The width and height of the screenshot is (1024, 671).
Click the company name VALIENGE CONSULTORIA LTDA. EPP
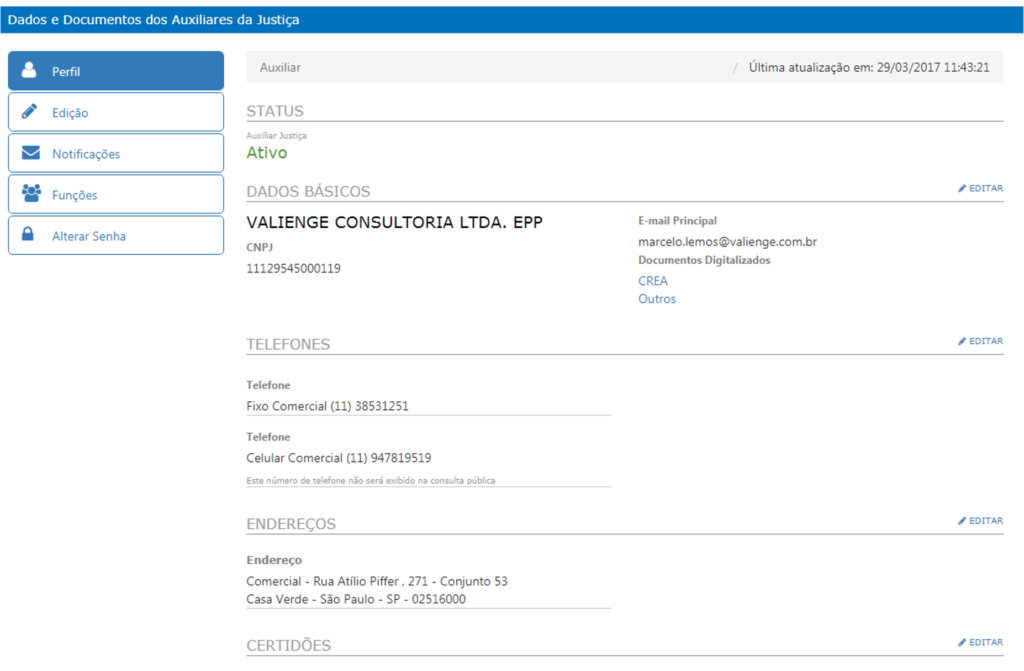394,222
